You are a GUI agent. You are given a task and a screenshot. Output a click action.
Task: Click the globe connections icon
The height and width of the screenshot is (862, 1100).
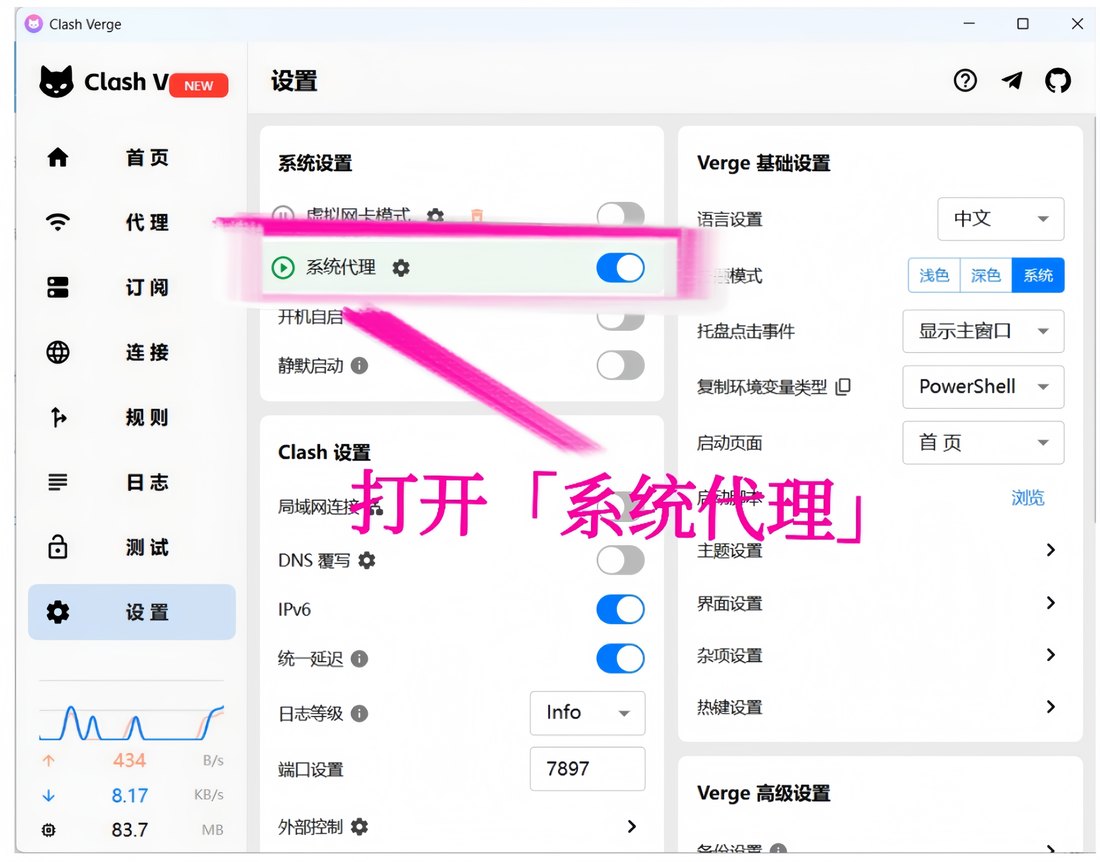[x=58, y=352]
